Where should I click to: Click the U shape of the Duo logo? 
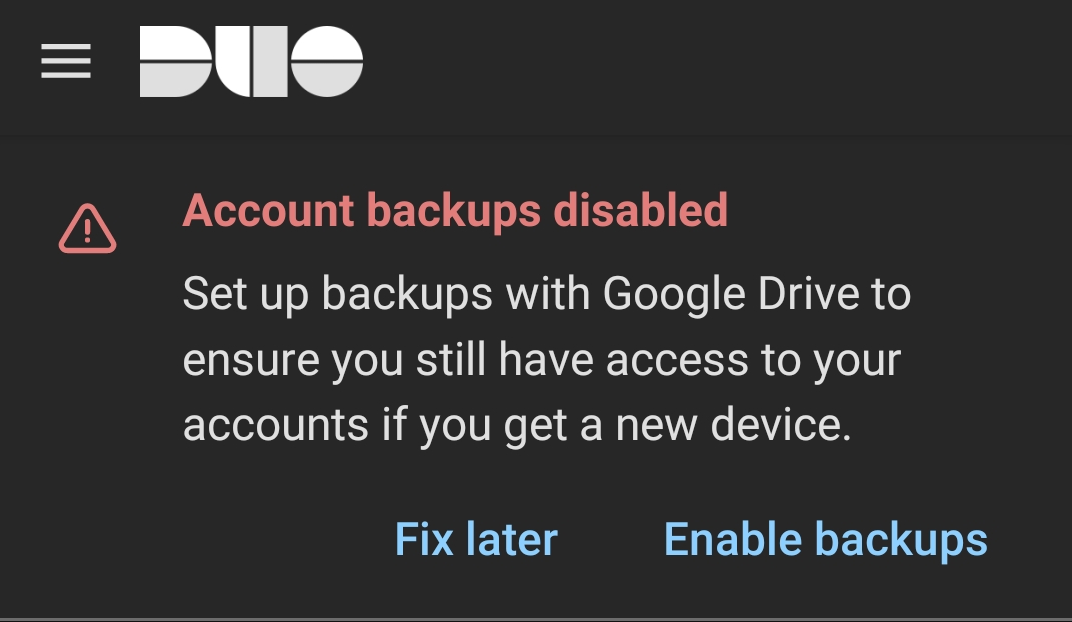[x=250, y=61]
